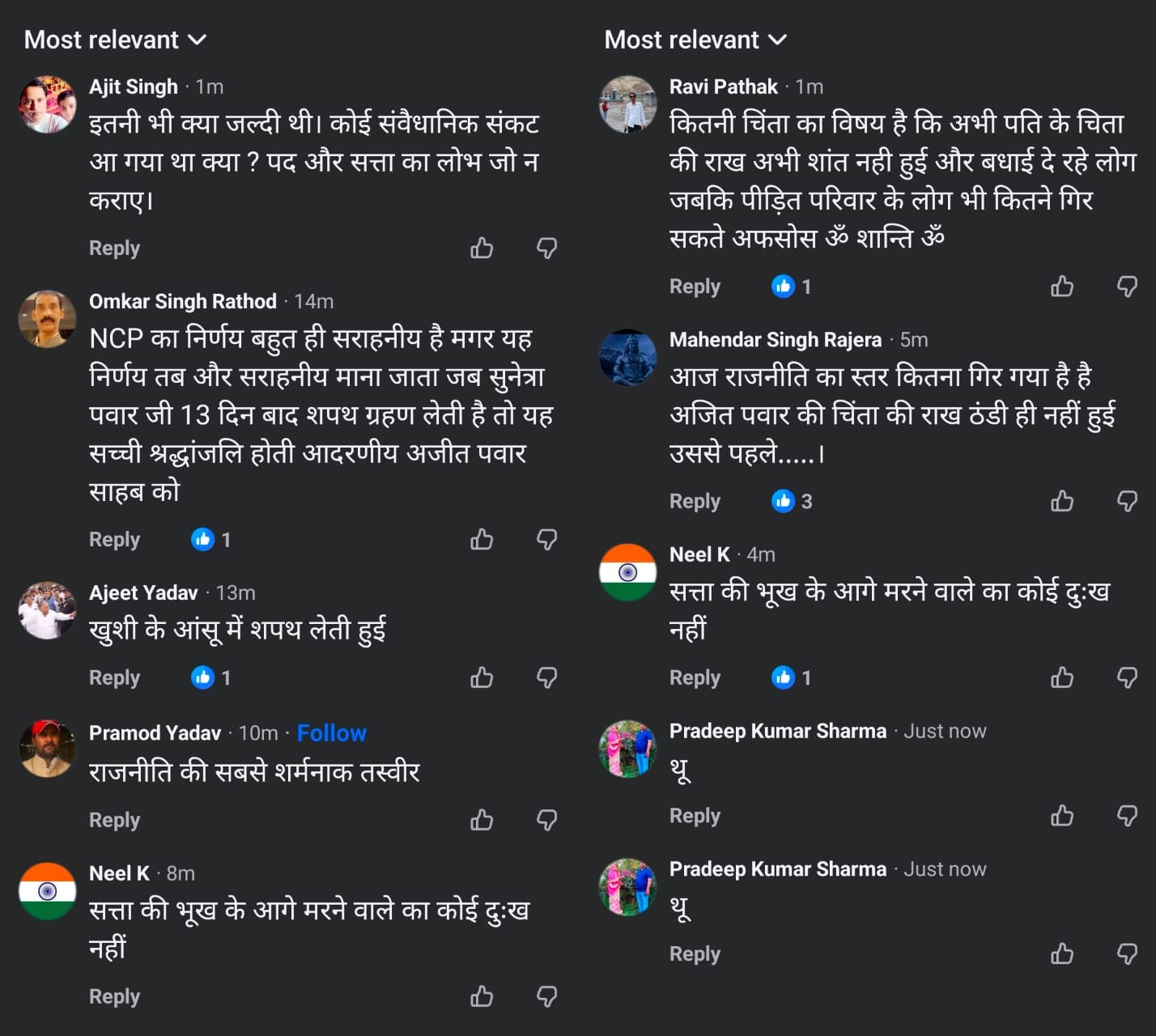This screenshot has width=1156, height=1036.
Task: Like Ravi Pathak's comment
Action: coord(1062,286)
